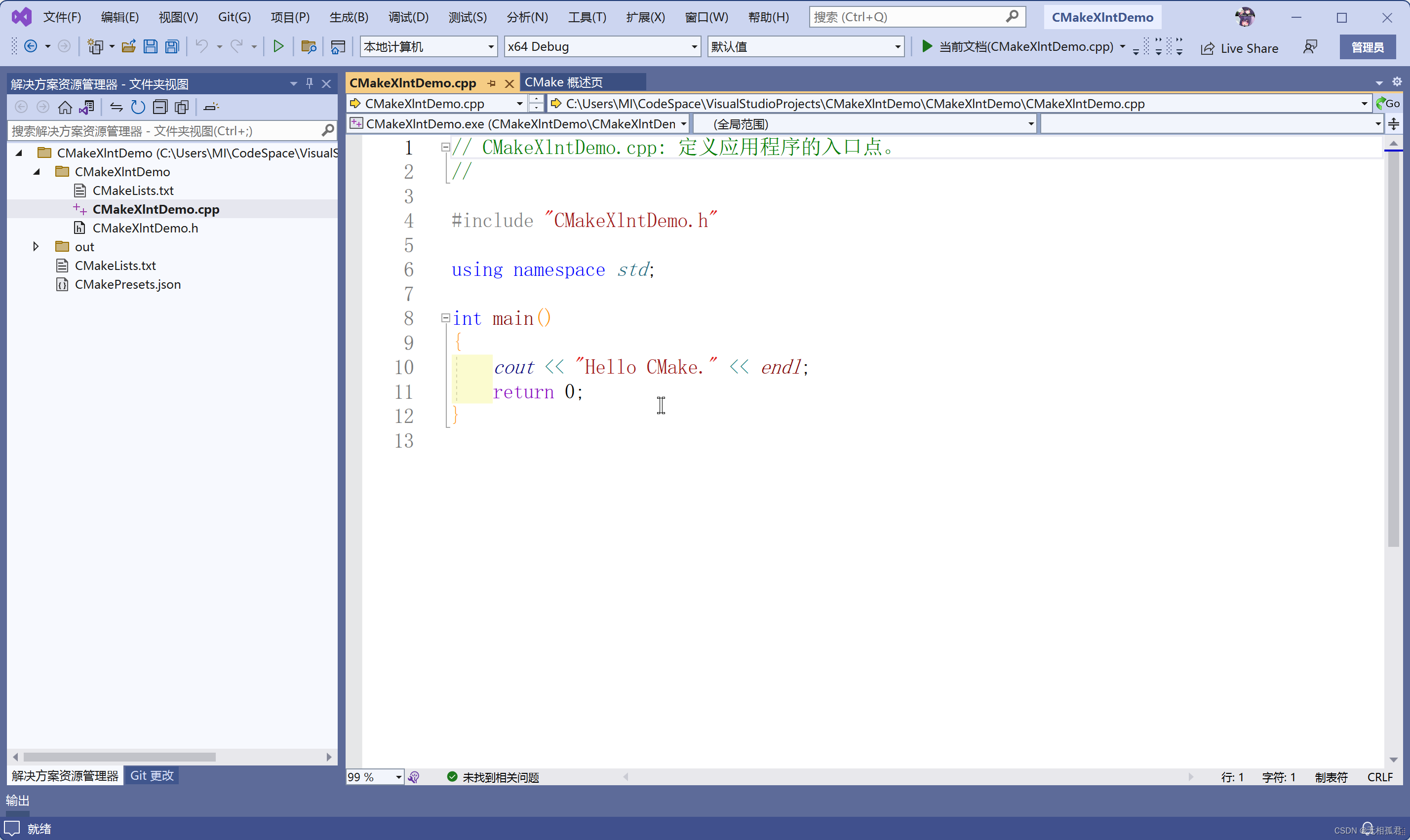Switch to the CMake 概述页 tab
1410x840 pixels.
tap(564, 82)
